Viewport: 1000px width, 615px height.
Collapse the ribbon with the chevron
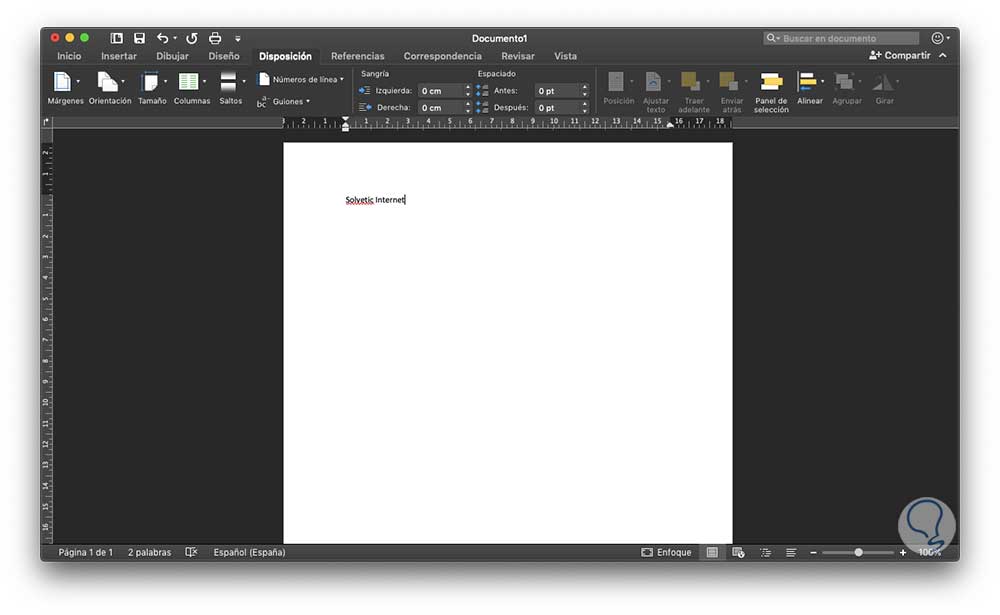point(943,56)
